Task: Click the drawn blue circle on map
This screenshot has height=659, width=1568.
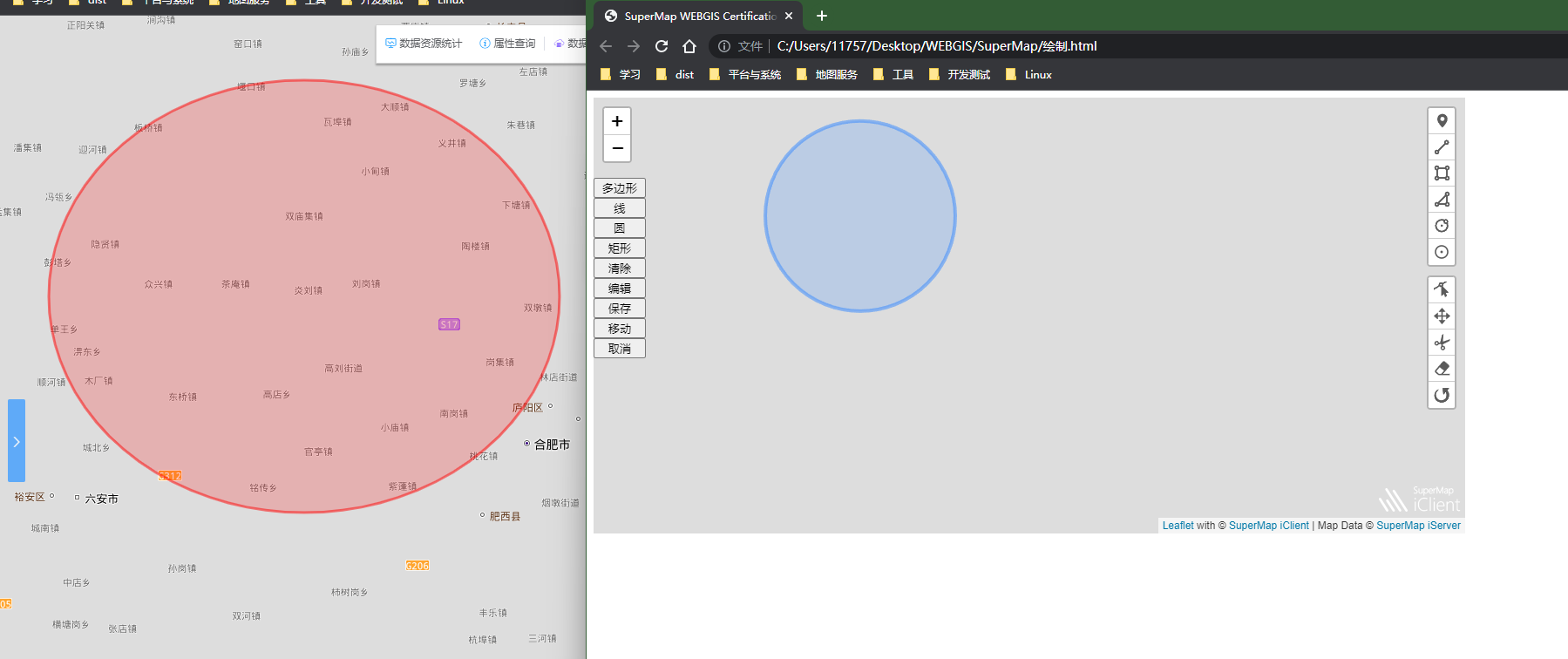Action: point(860,216)
